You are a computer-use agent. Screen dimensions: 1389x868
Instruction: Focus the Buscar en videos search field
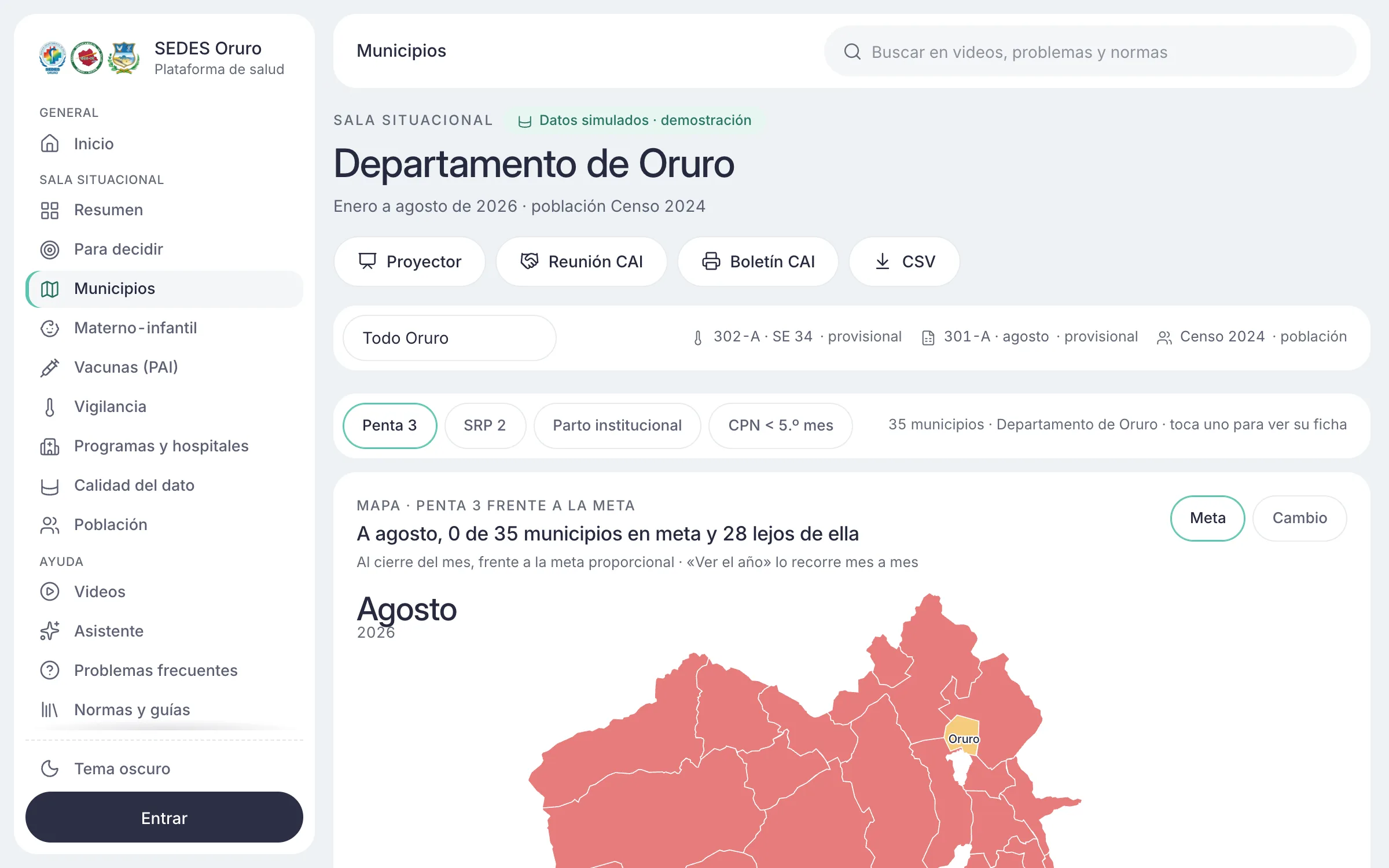[x=1090, y=52]
